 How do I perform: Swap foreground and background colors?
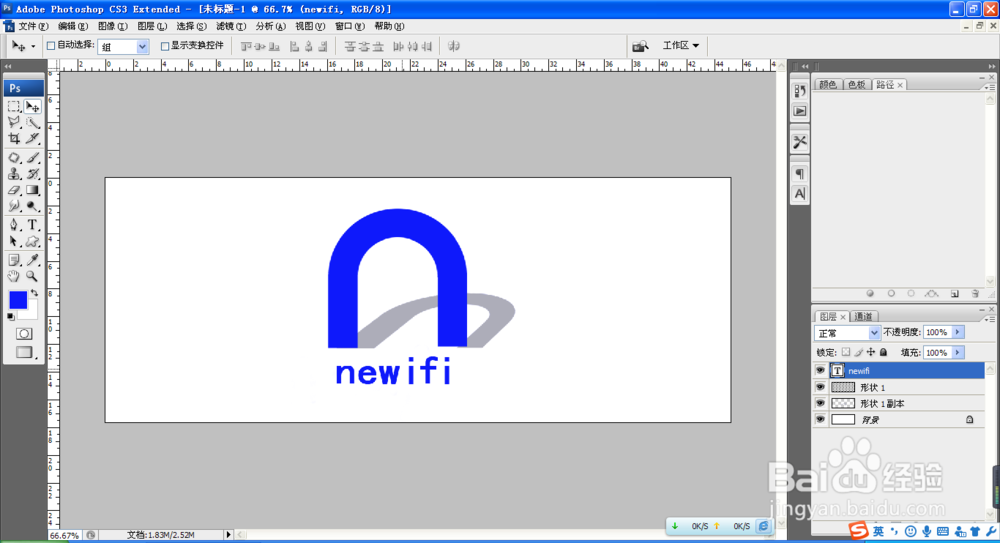[x=34, y=294]
